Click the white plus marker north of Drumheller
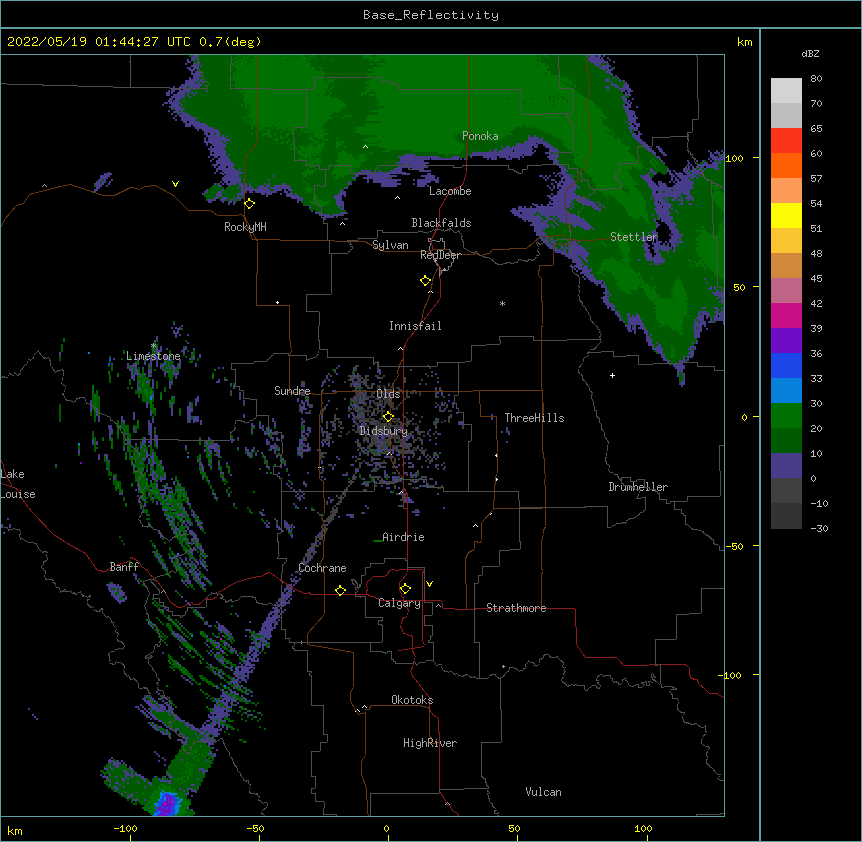This screenshot has height=842, width=862. click(x=612, y=375)
